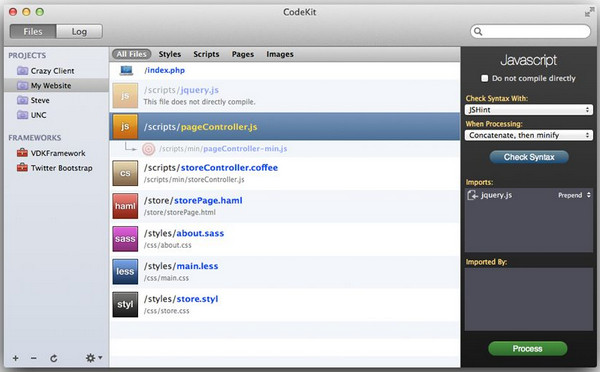This screenshot has height=372, width=600.
Task: Open the Prepend dropdown for jquery.js import
Action: tap(574, 195)
